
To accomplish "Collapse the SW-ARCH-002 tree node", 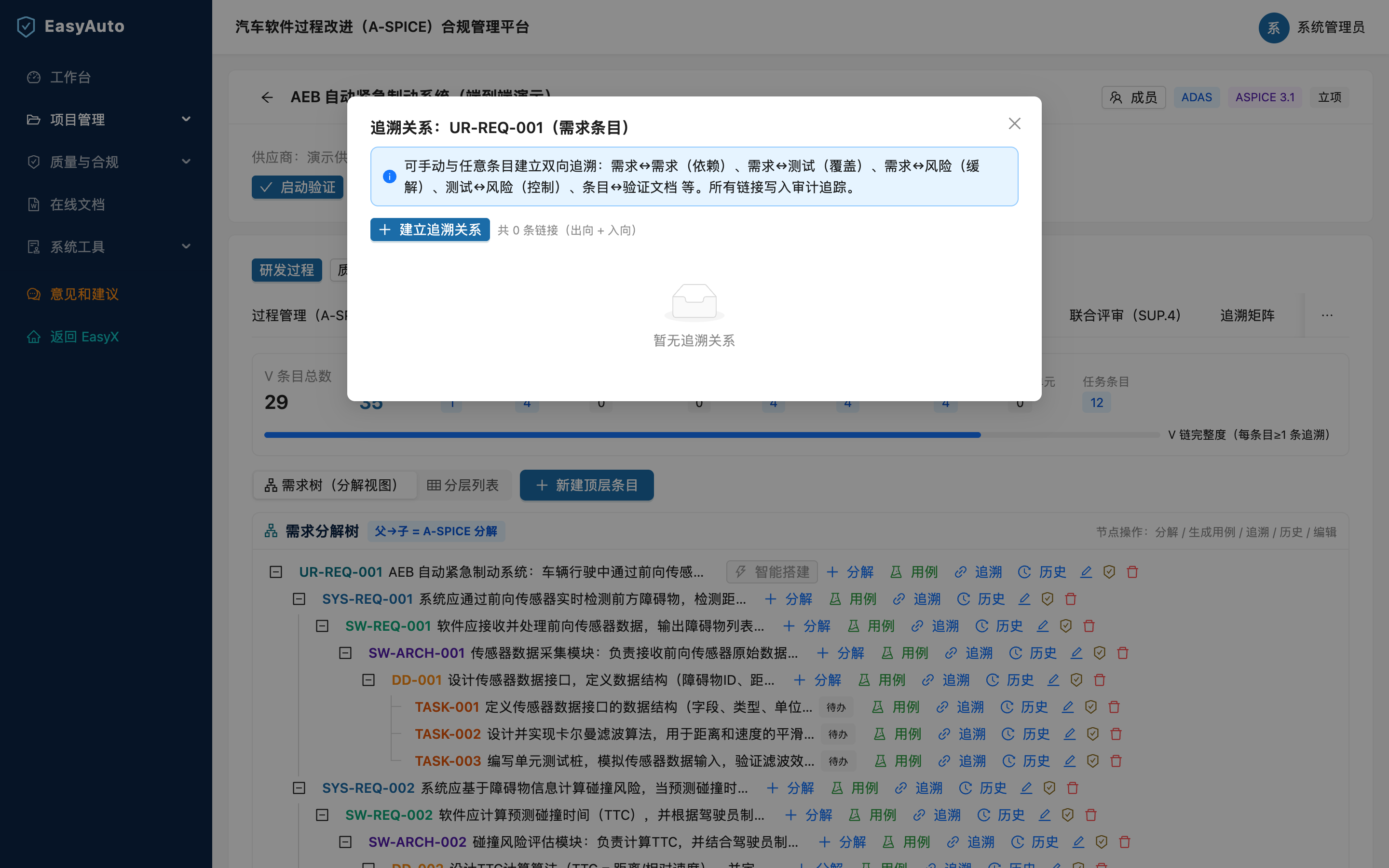I will [345, 841].
